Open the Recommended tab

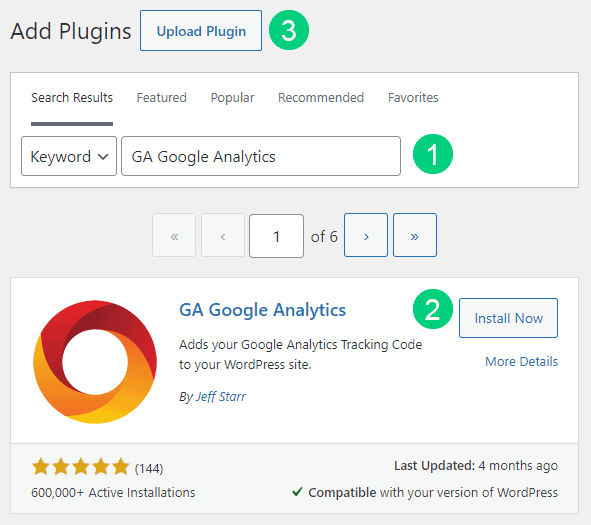click(321, 98)
